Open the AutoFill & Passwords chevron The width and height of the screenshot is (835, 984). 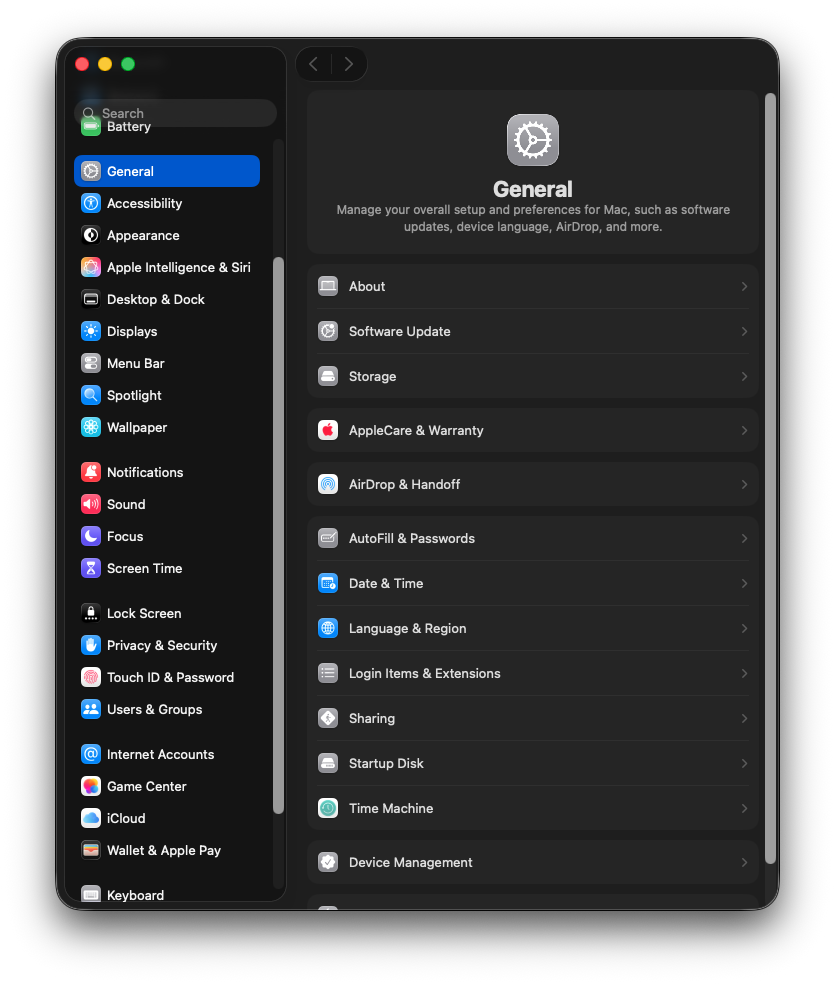click(x=744, y=538)
